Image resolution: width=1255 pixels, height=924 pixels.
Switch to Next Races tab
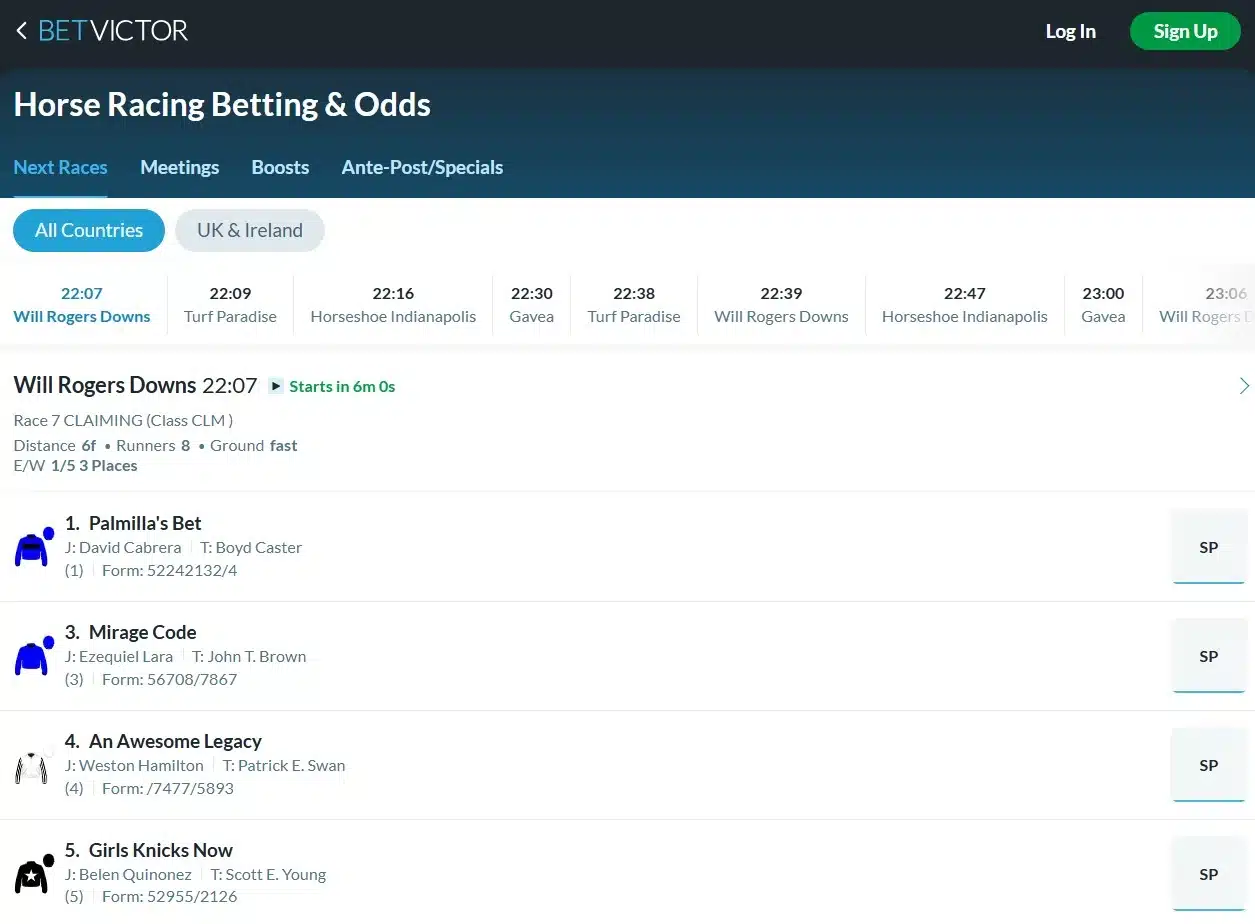coord(60,167)
